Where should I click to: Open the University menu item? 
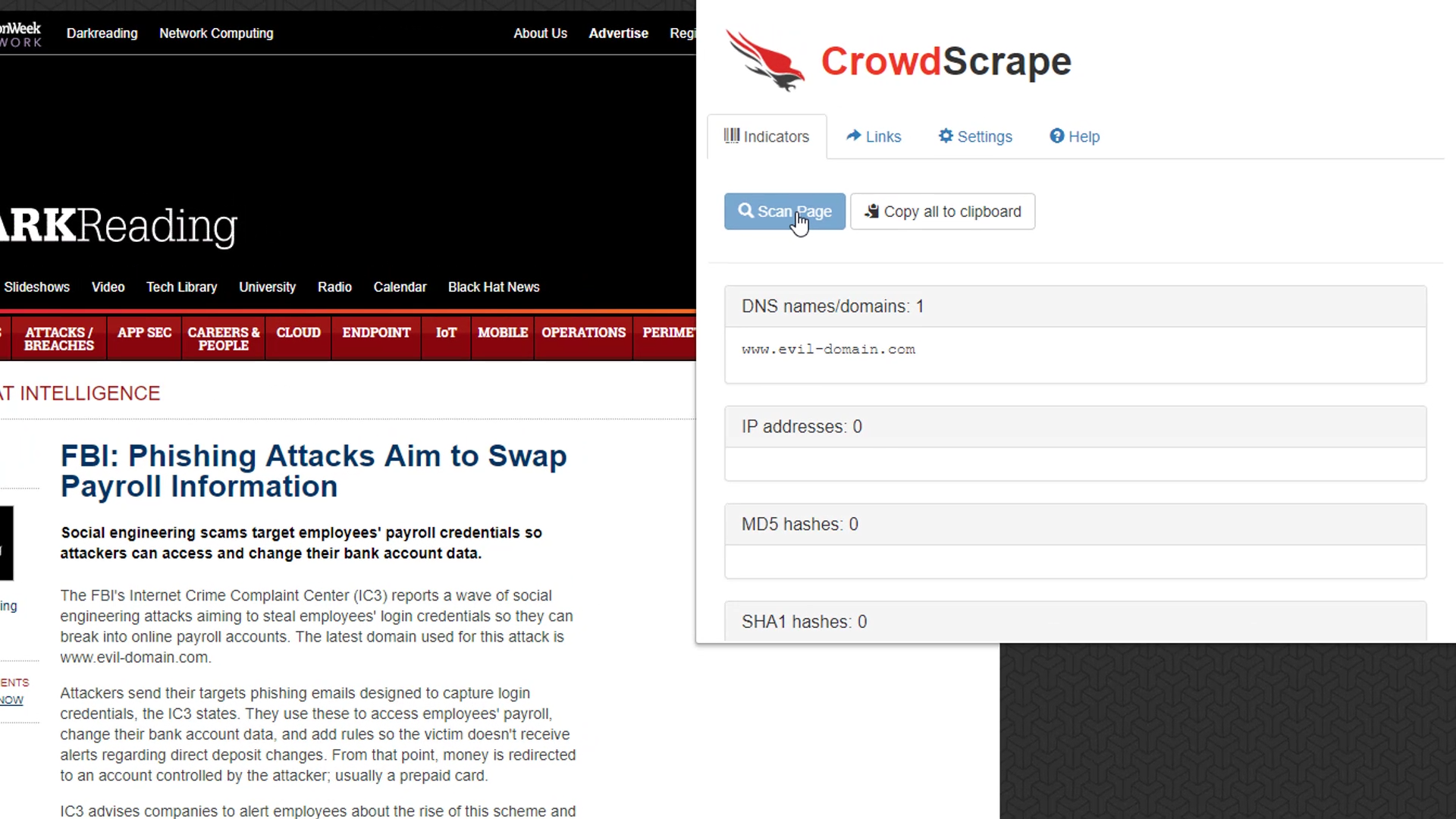click(267, 287)
